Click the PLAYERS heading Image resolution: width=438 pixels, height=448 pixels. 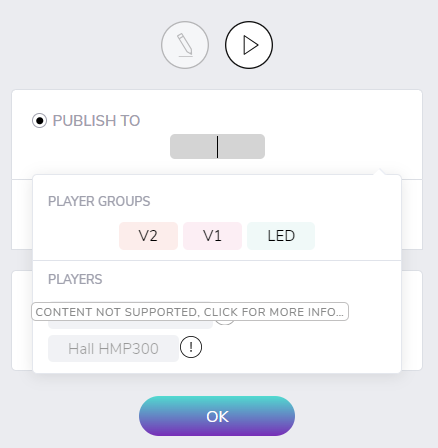(75, 279)
